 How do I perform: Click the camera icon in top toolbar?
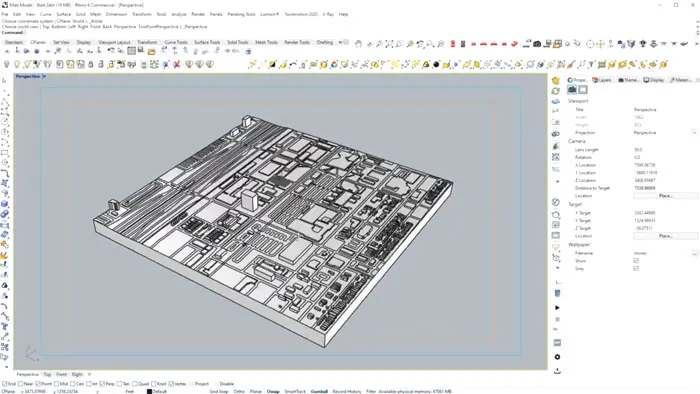pyautogui.click(x=537, y=43)
